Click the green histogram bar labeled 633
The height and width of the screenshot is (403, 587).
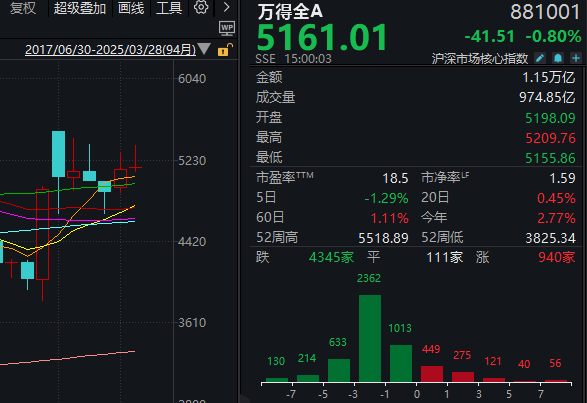point(339,370)
